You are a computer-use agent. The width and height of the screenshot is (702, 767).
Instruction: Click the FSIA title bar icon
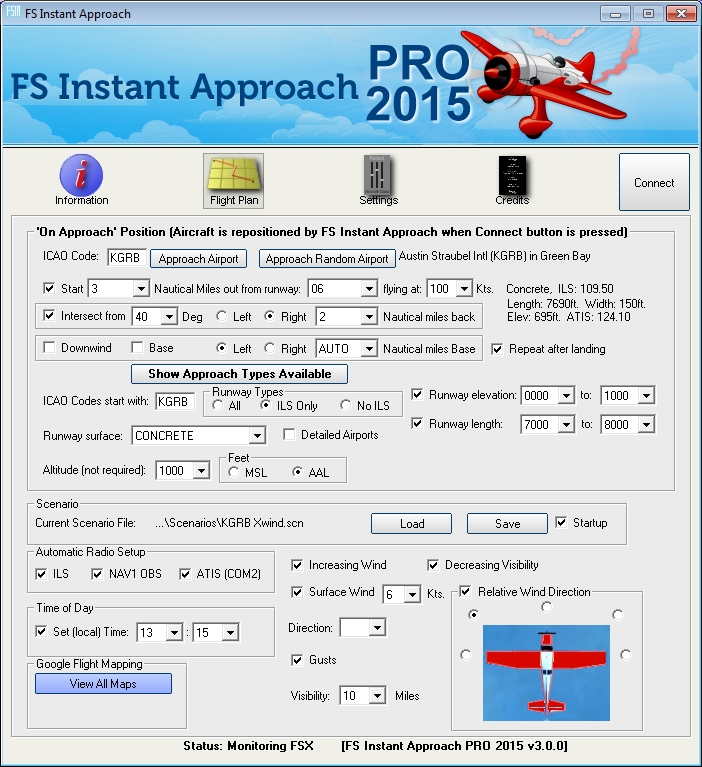pyautogui.click(x=13, y=13)
